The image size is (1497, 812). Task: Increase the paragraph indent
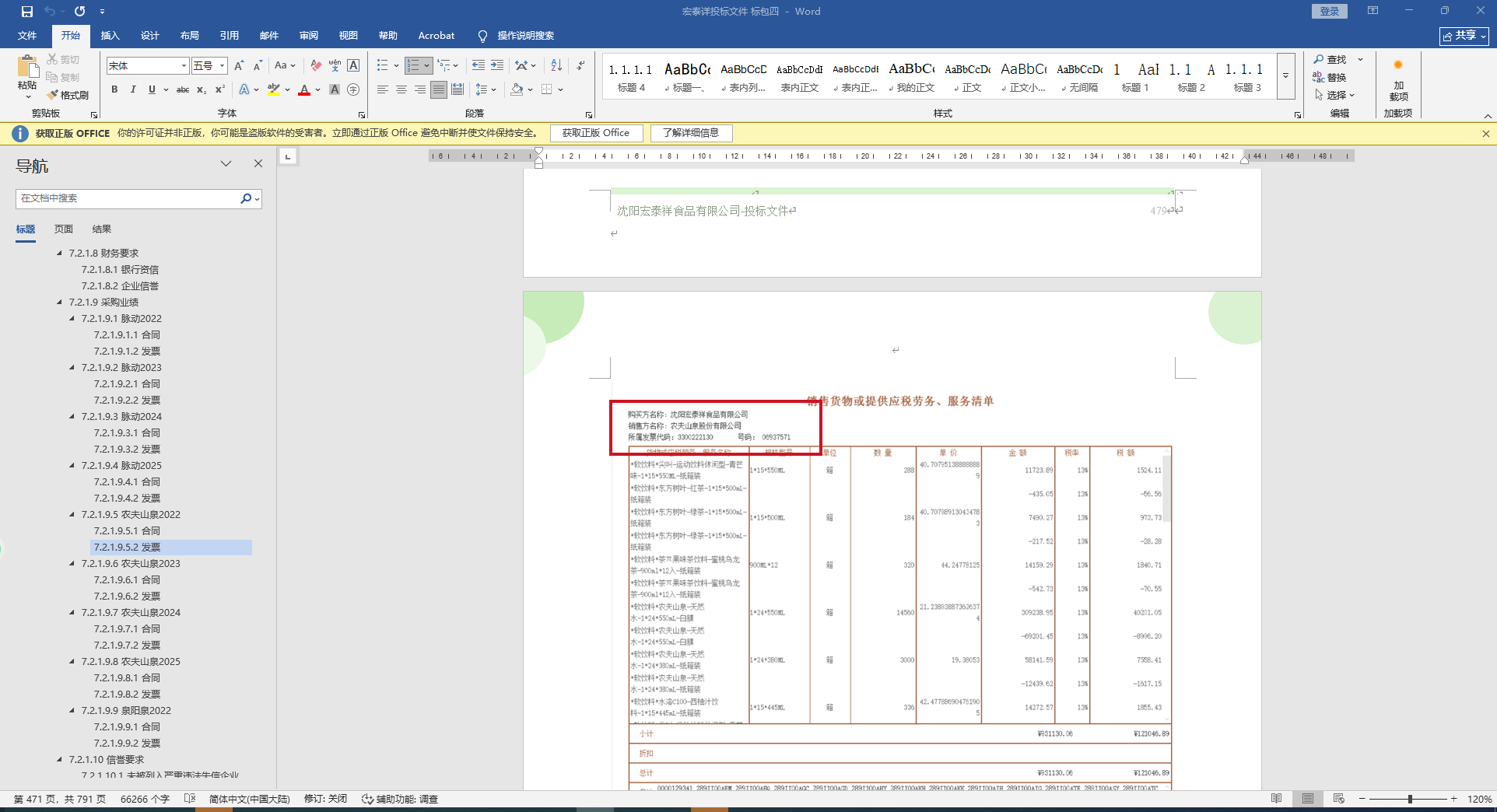(496, 65)
